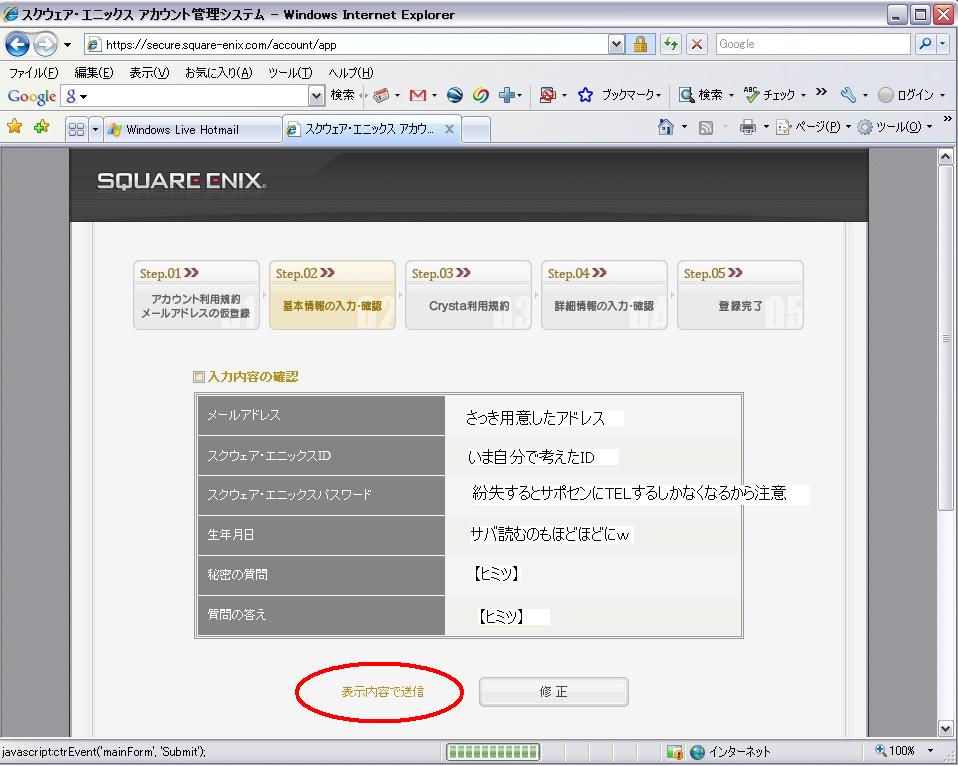958x766 pixels.
Task: Open the ページ(P) command bar menu
Action: [x=813, y=127]
